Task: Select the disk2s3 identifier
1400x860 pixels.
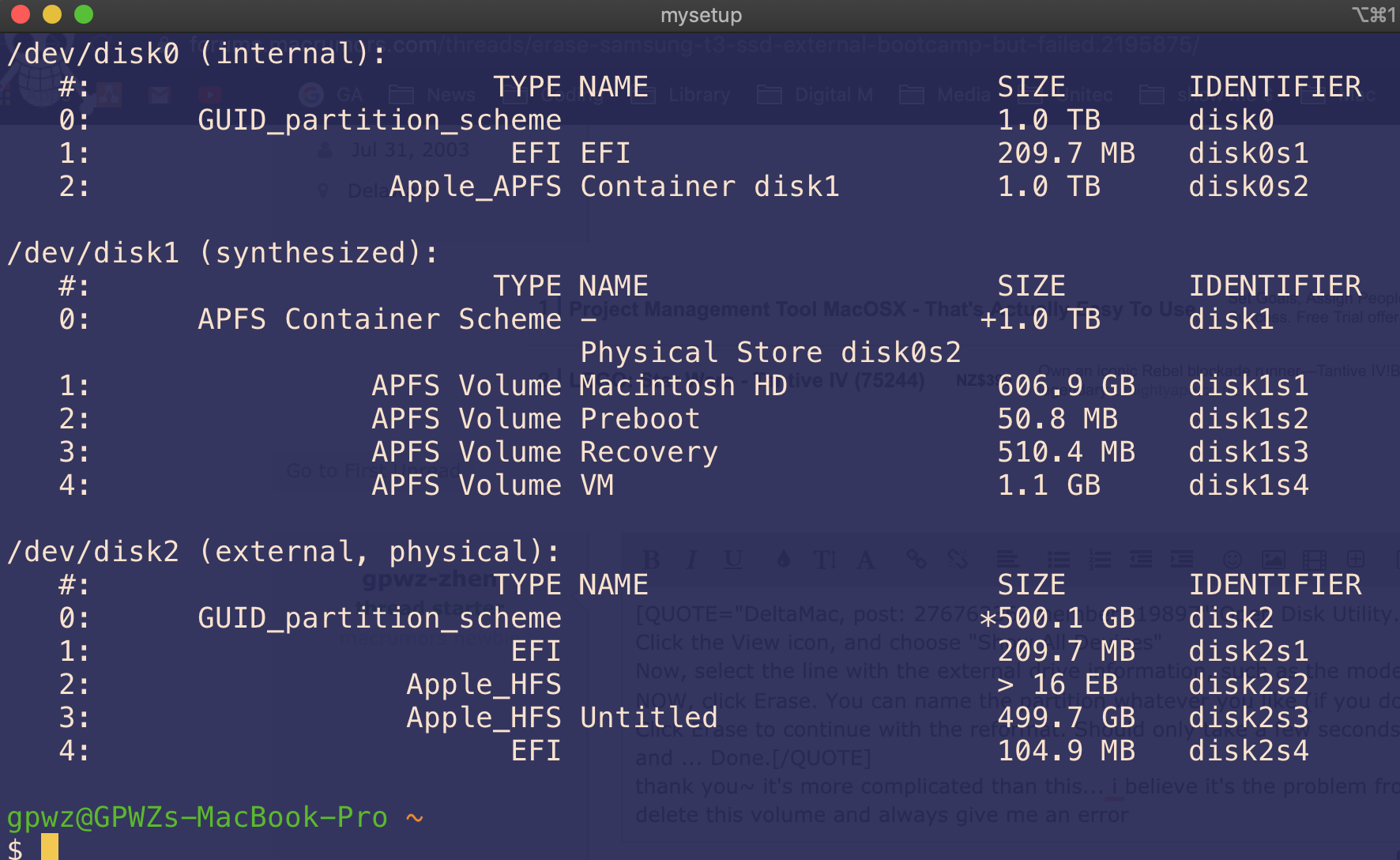Action: tap(1249, 718)
